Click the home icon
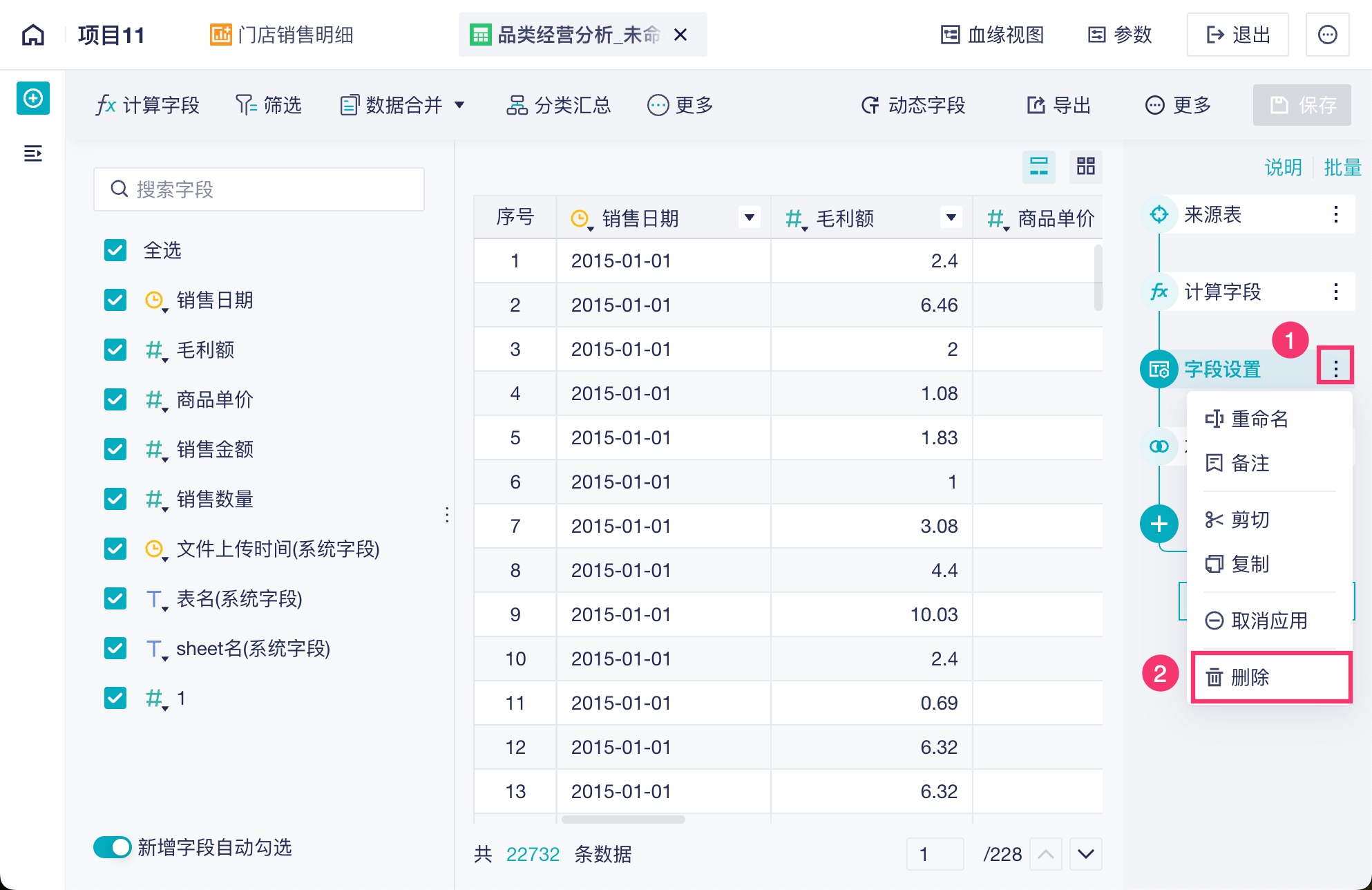1372x890 pixels. 33,35
